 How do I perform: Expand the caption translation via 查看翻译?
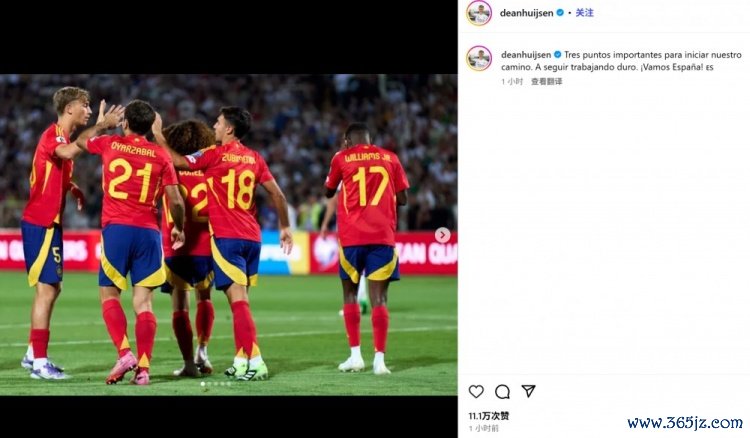point(547,81)
